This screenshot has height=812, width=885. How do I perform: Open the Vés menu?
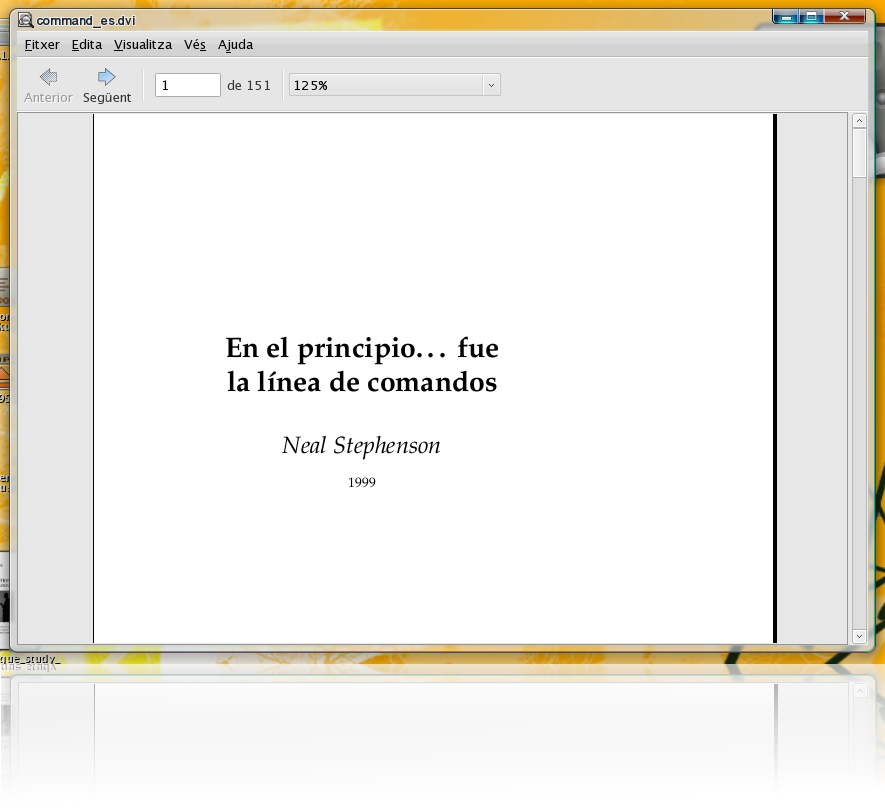pyautogui.click(x=195, y=45)
